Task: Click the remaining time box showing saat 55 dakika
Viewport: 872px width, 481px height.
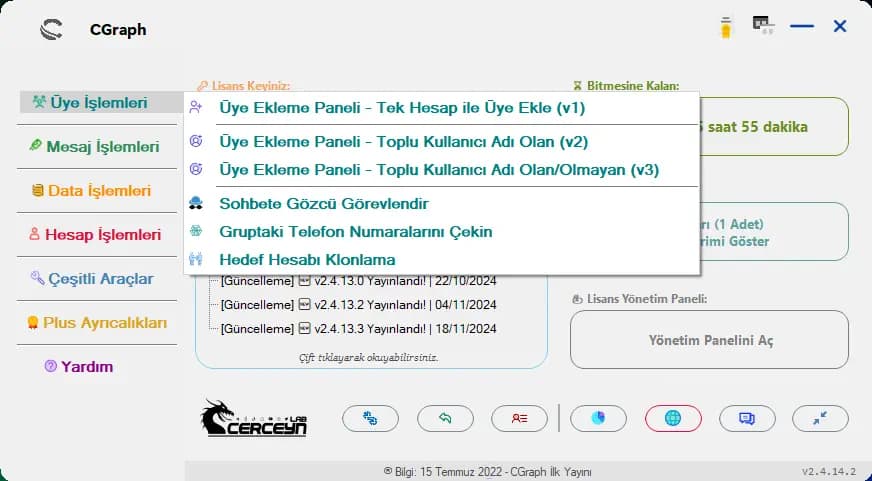Action: point(774,127)
